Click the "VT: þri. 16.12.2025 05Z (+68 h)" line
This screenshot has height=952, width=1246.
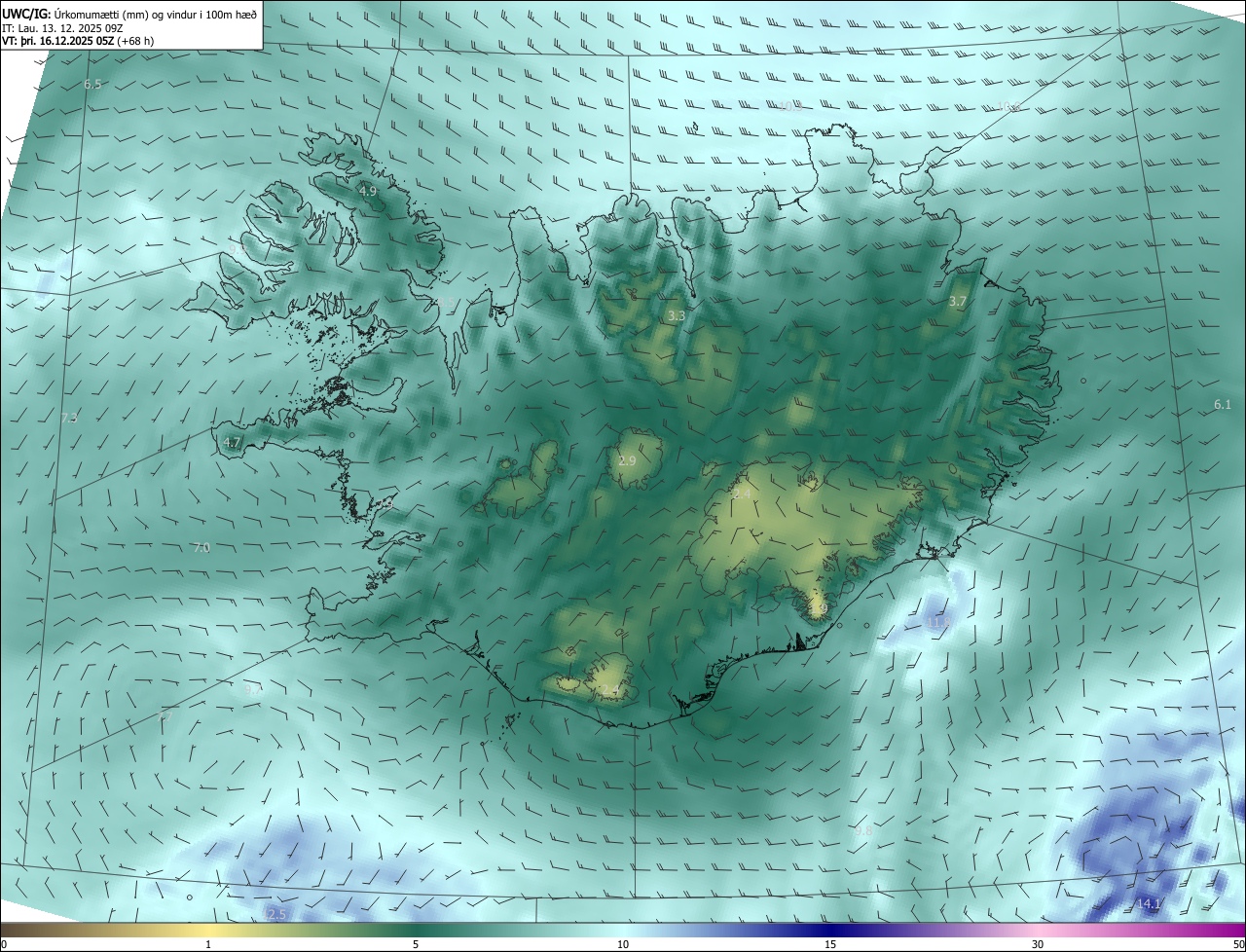[78, 41]
